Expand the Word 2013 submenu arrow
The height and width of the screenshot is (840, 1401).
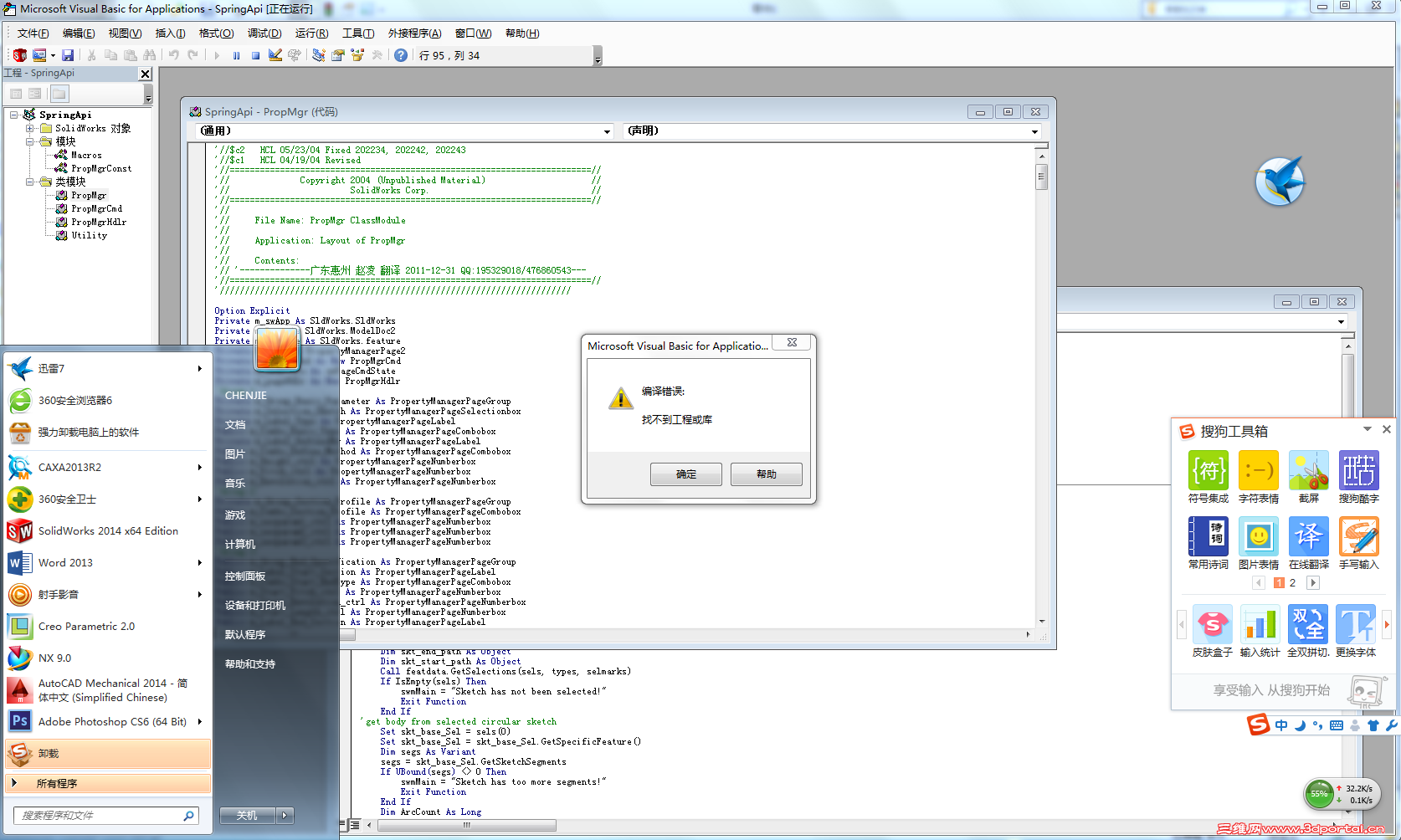click(200, 562)
